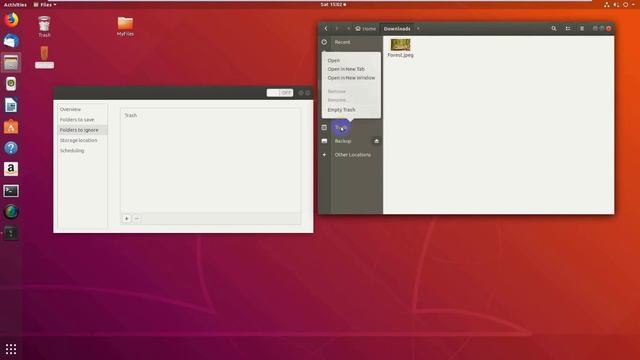Open Files hamburger menu

[582, 29]
